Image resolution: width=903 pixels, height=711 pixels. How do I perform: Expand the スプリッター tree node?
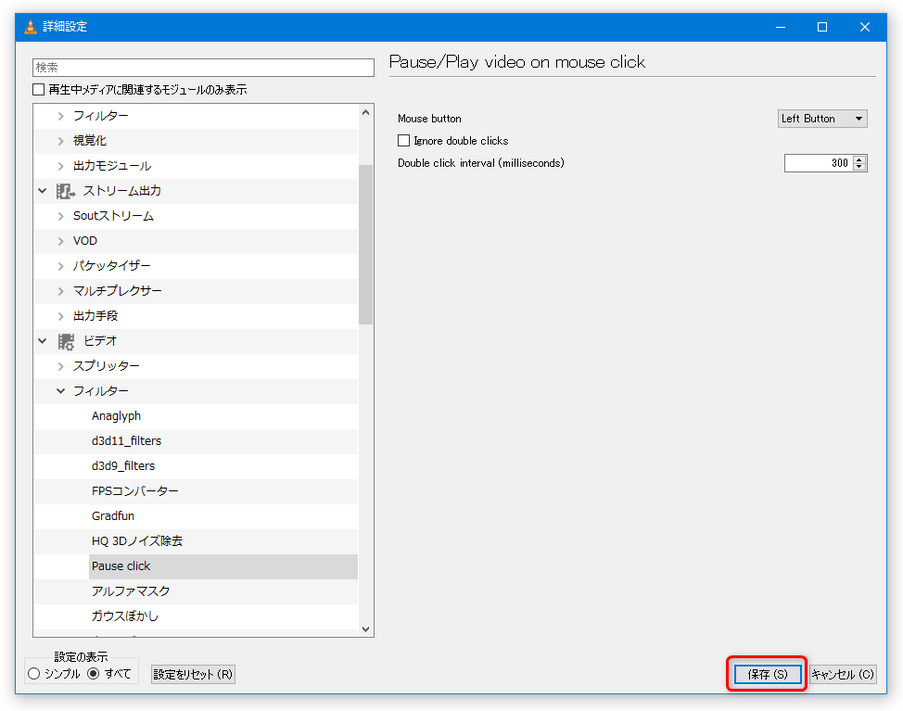tap(60, 366)
